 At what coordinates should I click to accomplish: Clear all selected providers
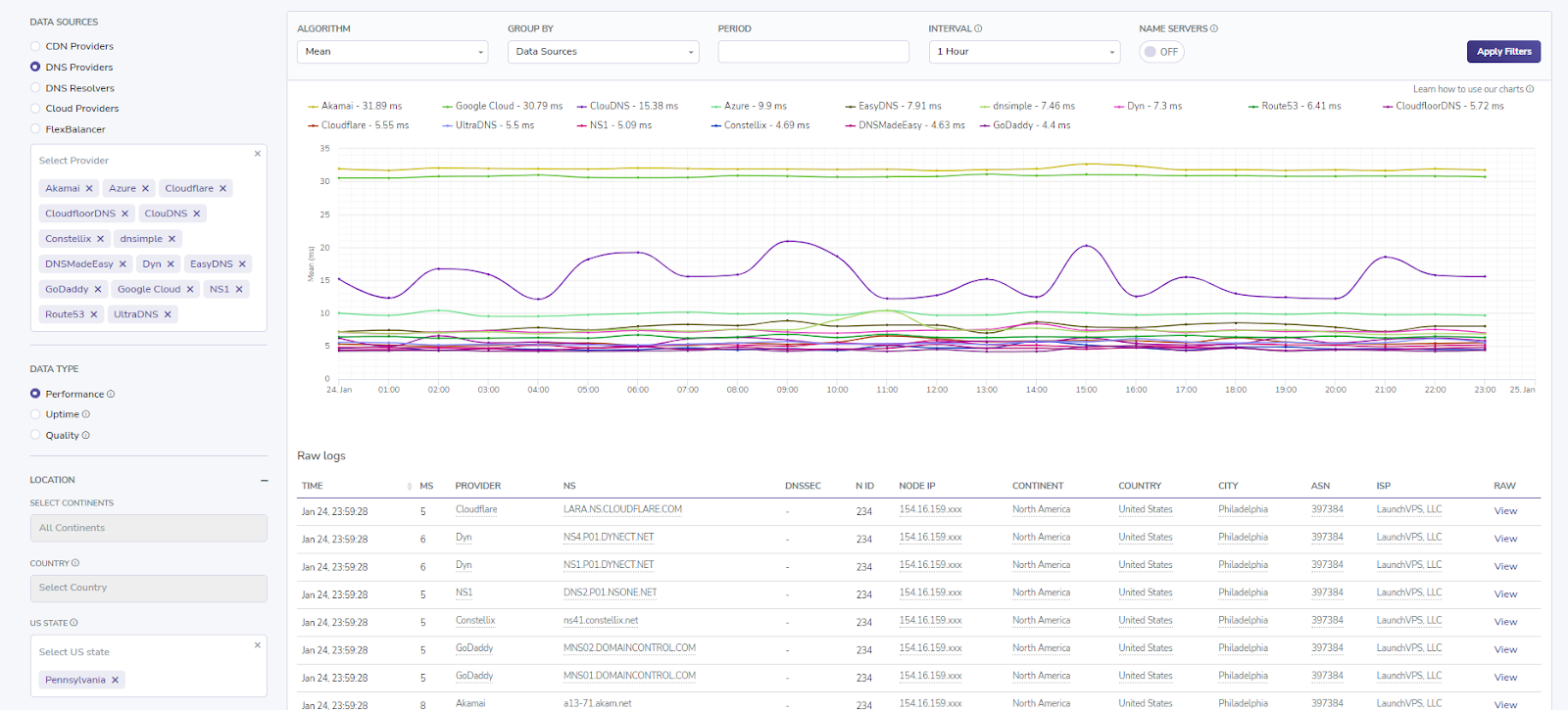[x=258, y=154]
